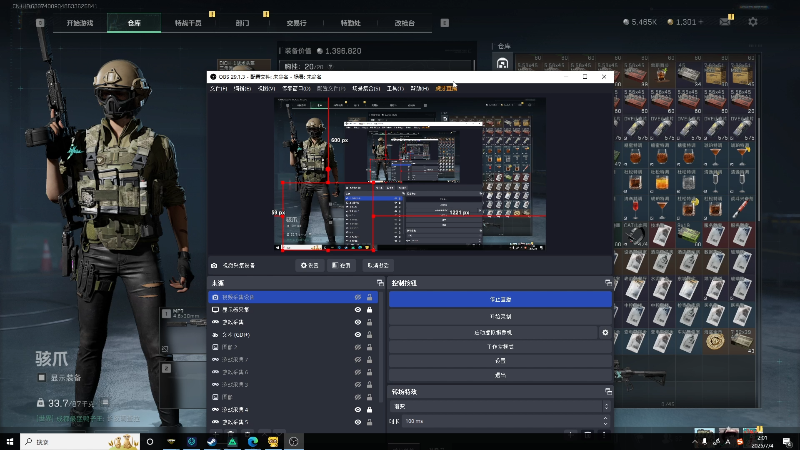Toggle lock on the 图像 2 source

point(369,347)
